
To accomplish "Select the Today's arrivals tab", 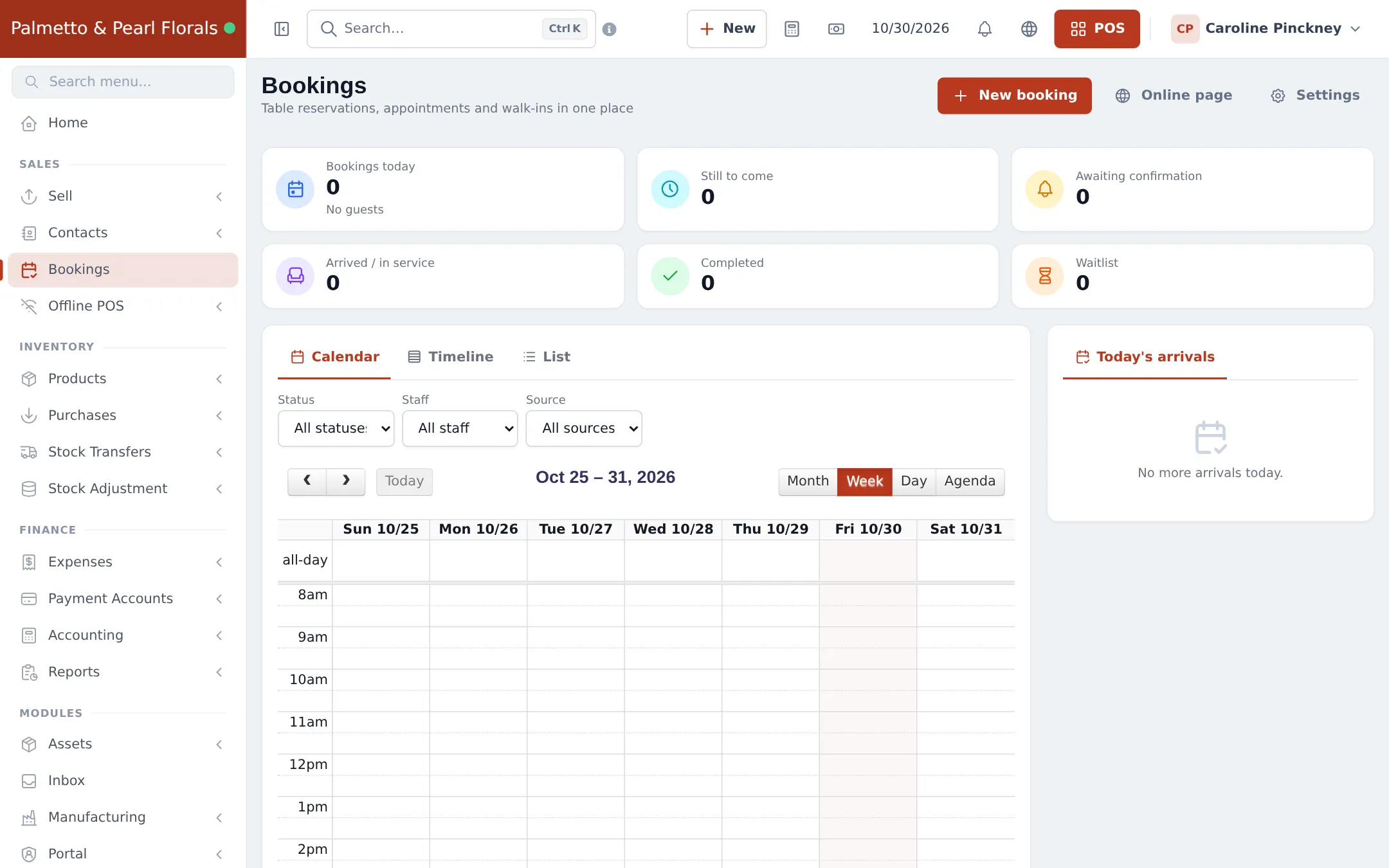I will [x=1145, y=357].
